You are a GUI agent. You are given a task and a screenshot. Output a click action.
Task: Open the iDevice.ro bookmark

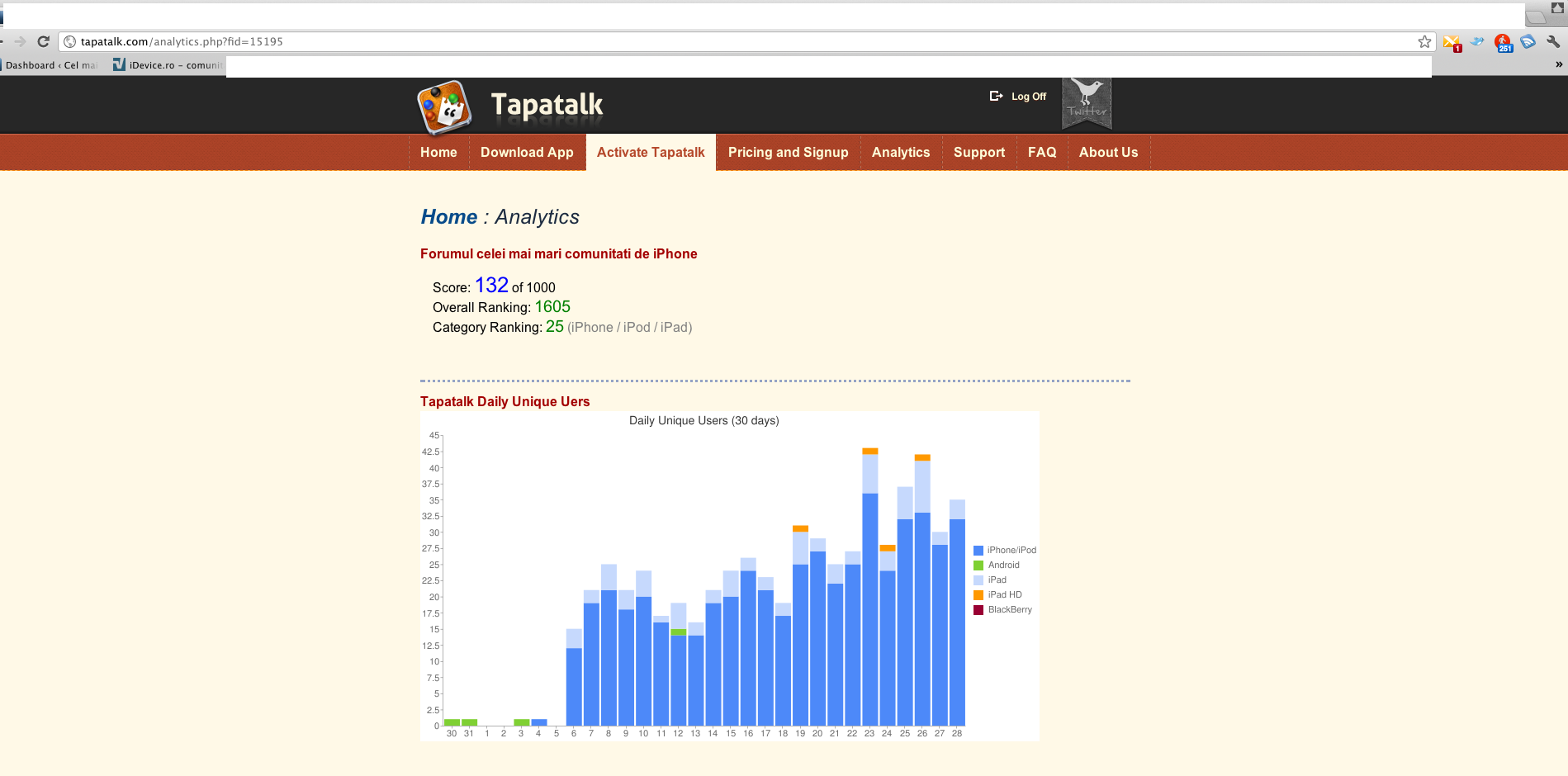[x=168, y=65]
